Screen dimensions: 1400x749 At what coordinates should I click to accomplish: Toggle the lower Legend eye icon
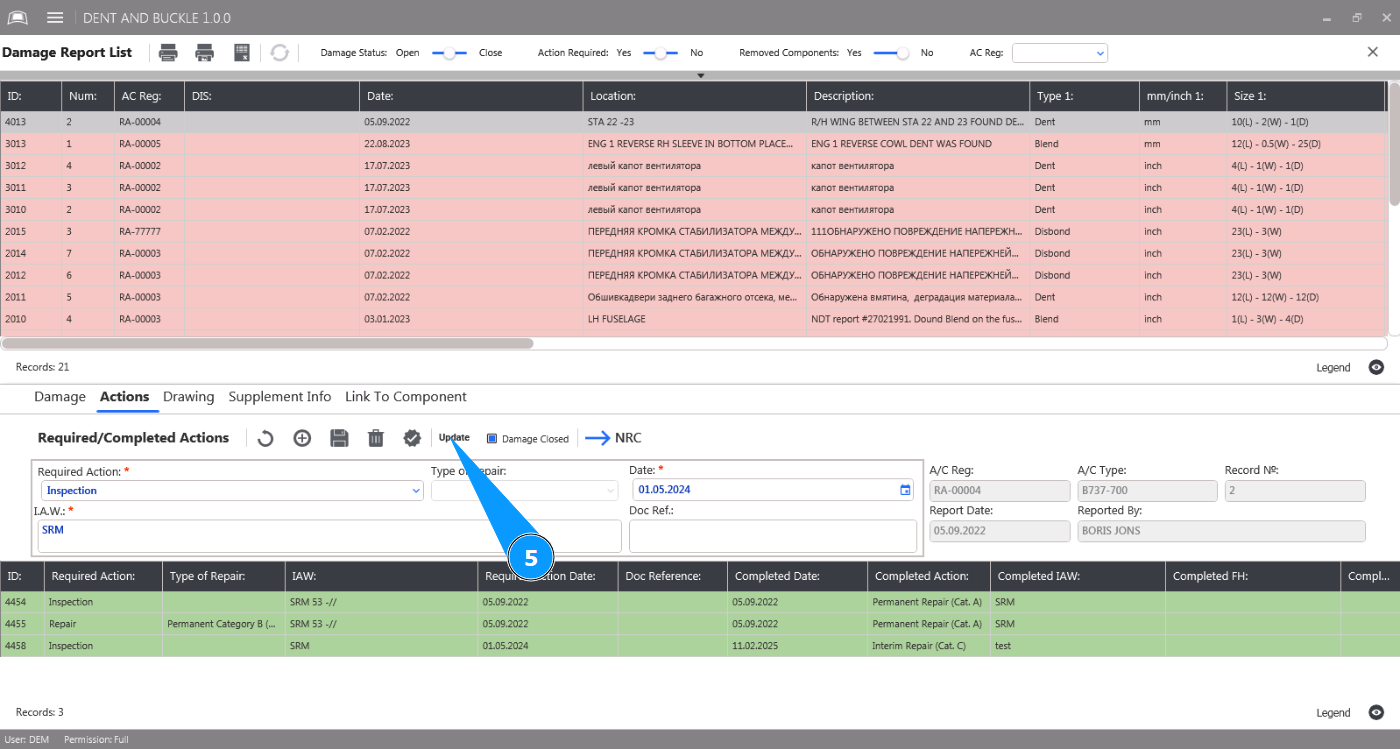[1376, 713]
